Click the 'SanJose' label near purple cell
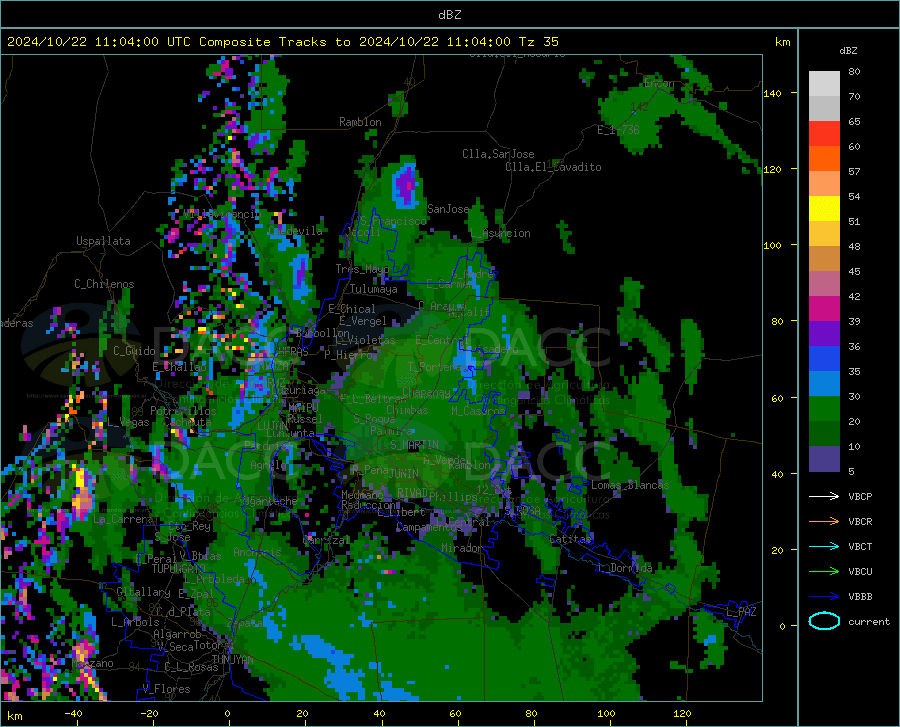This screenshot has height=727, width=900. 448,209
